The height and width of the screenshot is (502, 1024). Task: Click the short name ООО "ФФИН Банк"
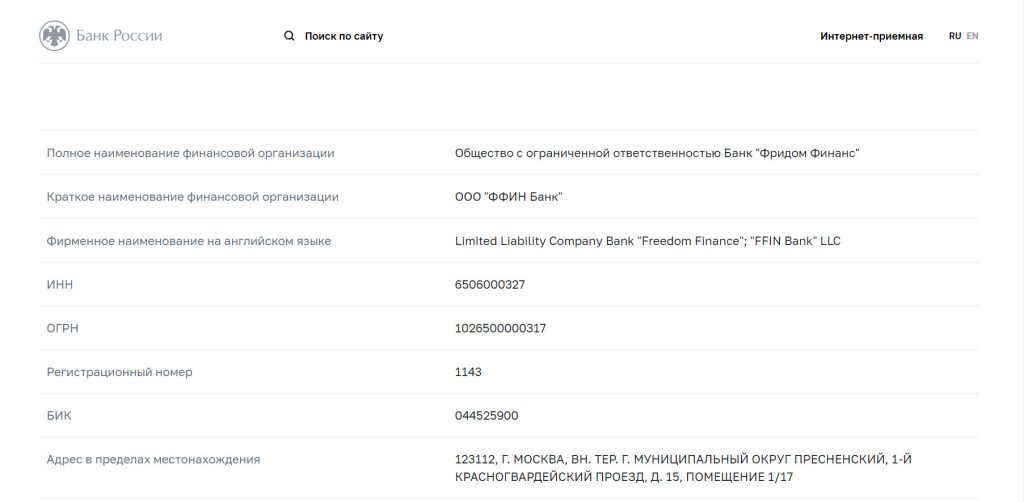tap(509, 197)
